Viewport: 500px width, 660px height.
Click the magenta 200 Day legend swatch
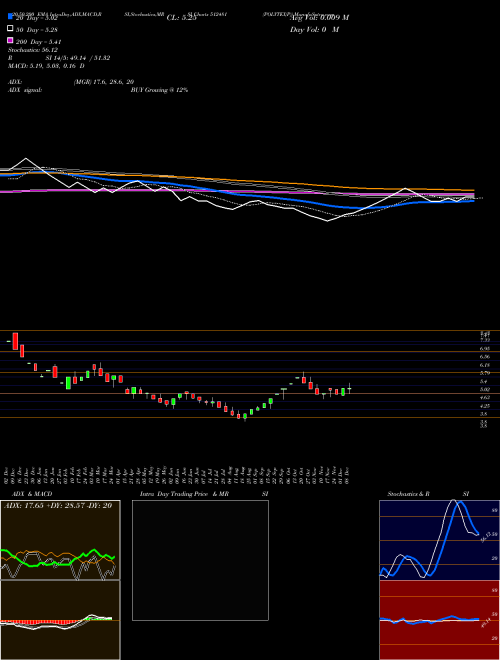click(x=10, y=40)
